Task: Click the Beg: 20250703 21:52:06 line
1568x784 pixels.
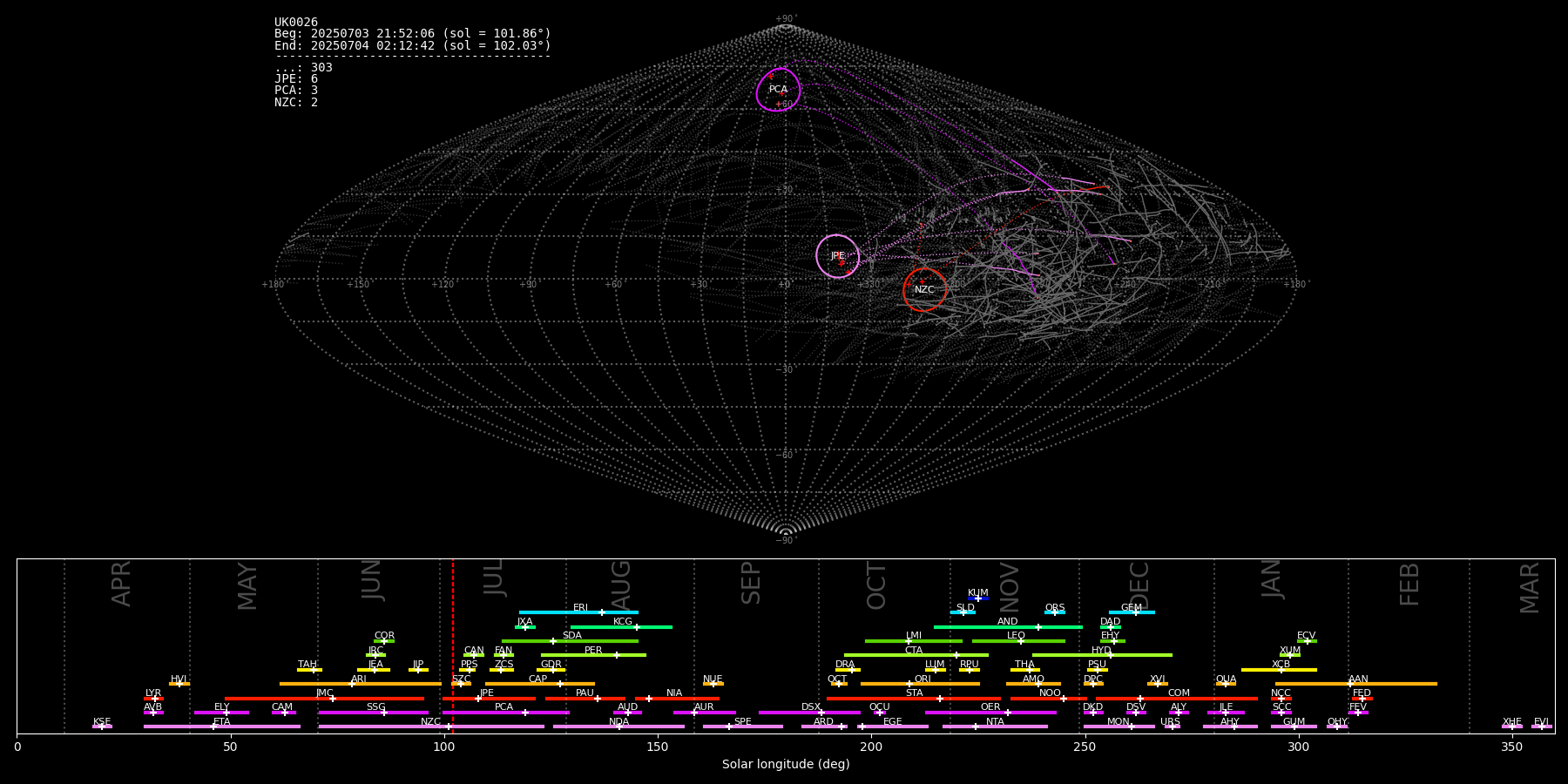Action: pyautogui.click(x=413, y=34)
